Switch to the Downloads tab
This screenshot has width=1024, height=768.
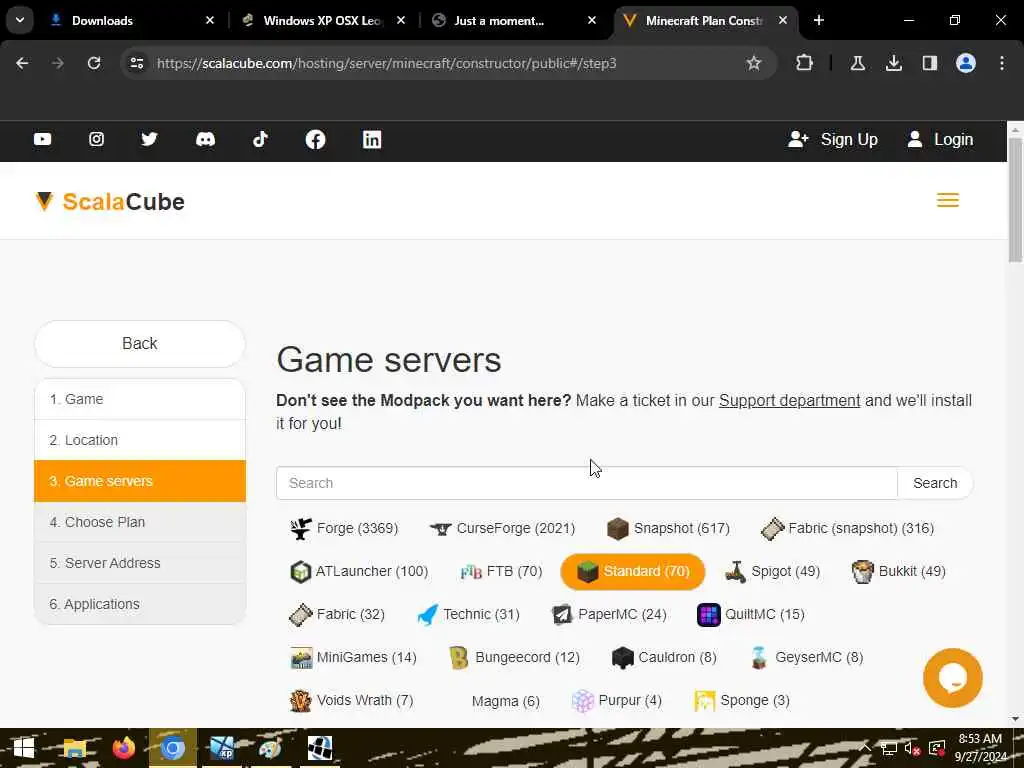pos(131,20)
